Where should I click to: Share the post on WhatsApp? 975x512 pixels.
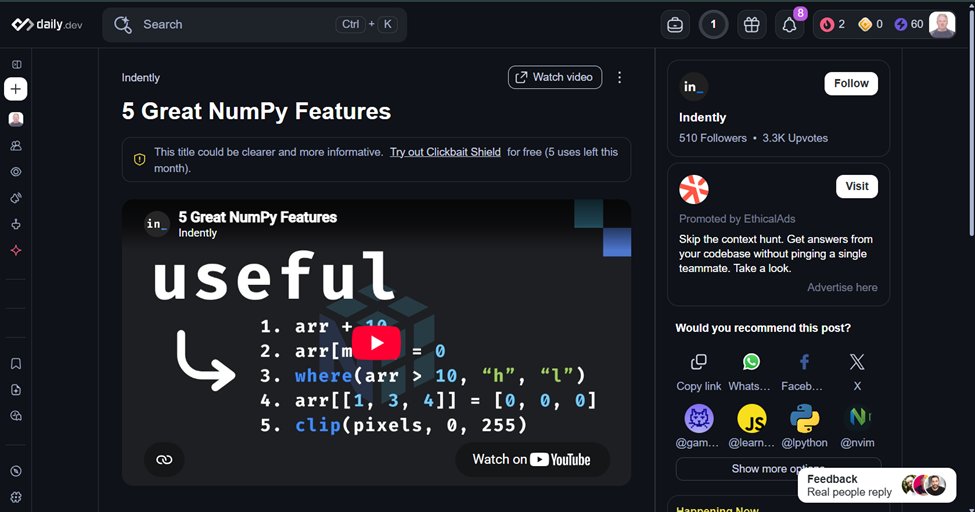pos(751,371)
